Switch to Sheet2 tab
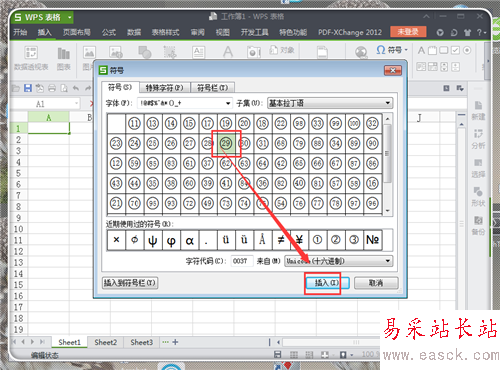This screenshot has height=370, width=500. (x=105, y=342)
